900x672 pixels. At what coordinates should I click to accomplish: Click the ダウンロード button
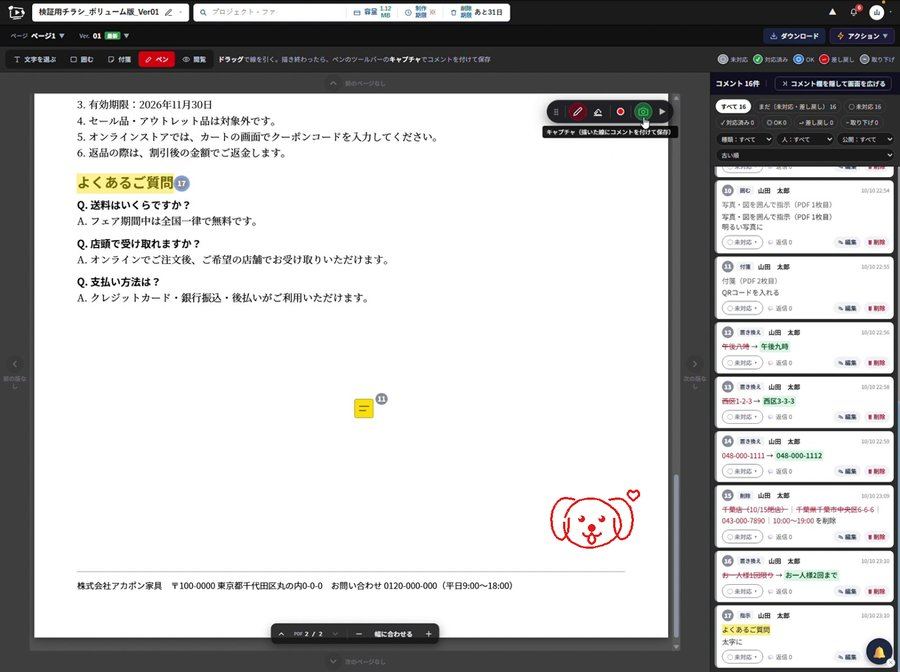click(x=794, y=36)
